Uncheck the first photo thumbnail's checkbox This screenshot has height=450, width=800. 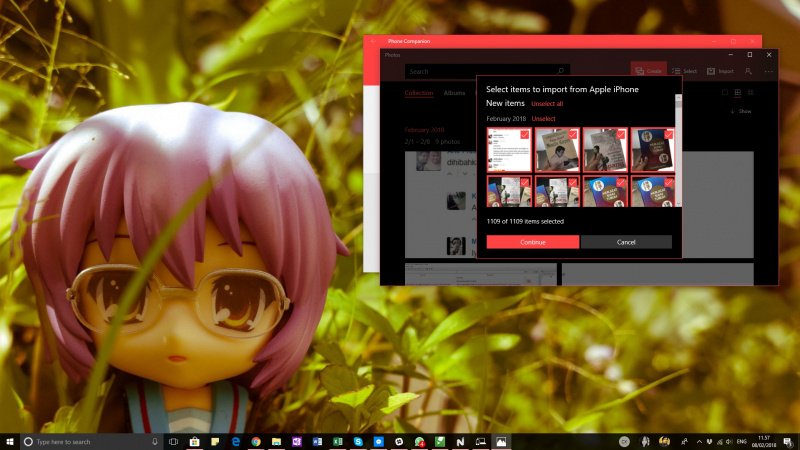(x=525, y=134)
